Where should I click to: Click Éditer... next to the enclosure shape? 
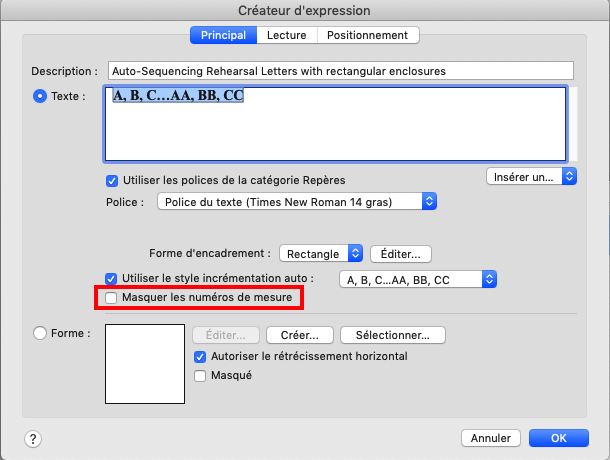pyautogui.click(x=401, y=254)
